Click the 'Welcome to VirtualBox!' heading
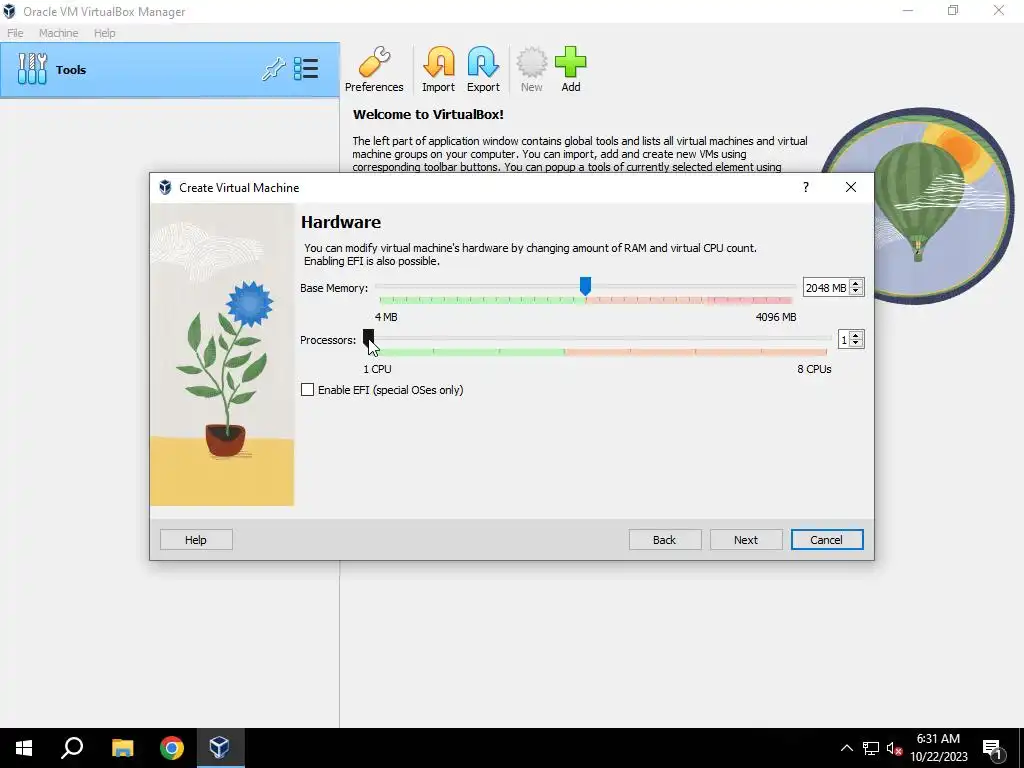1024x768 pixels. (x=428, y=114)
